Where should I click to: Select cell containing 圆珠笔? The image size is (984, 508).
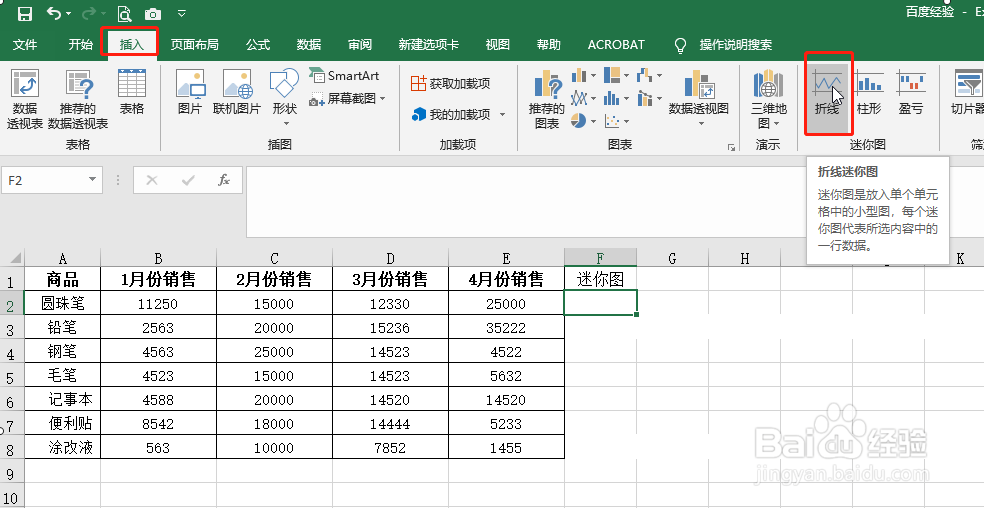62,303
